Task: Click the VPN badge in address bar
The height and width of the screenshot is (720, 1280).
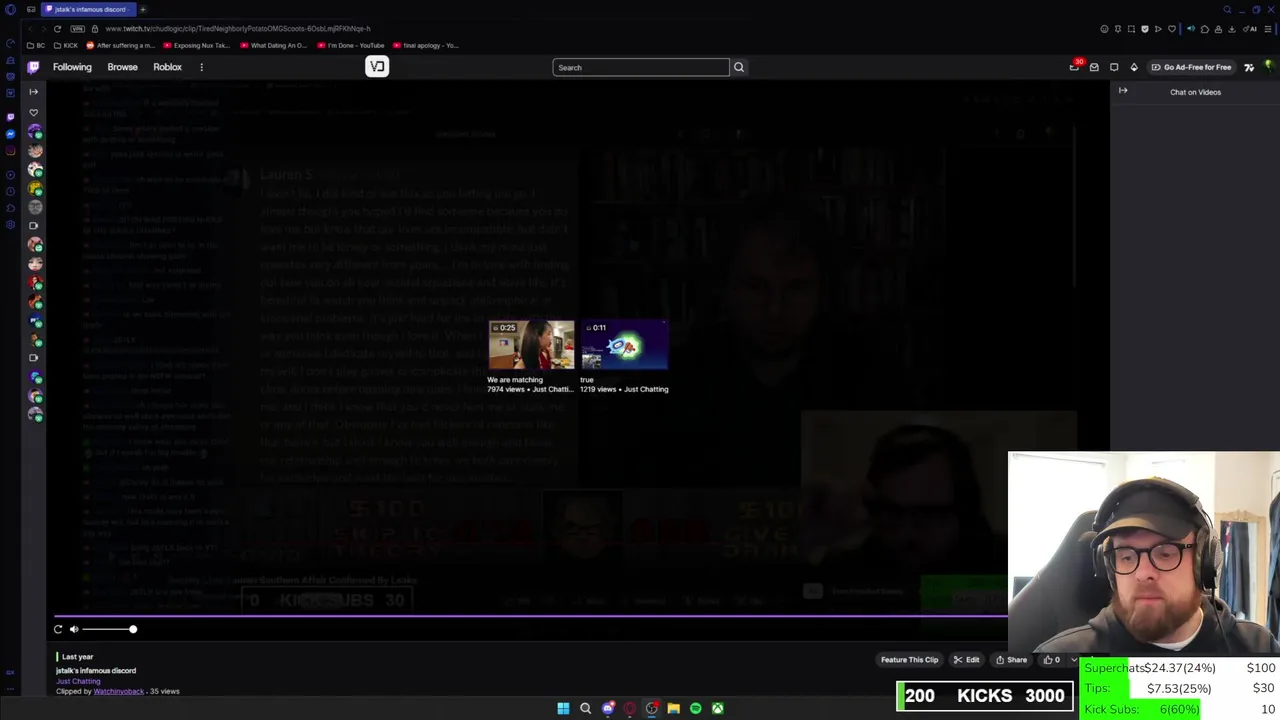Action: point(78,28)
